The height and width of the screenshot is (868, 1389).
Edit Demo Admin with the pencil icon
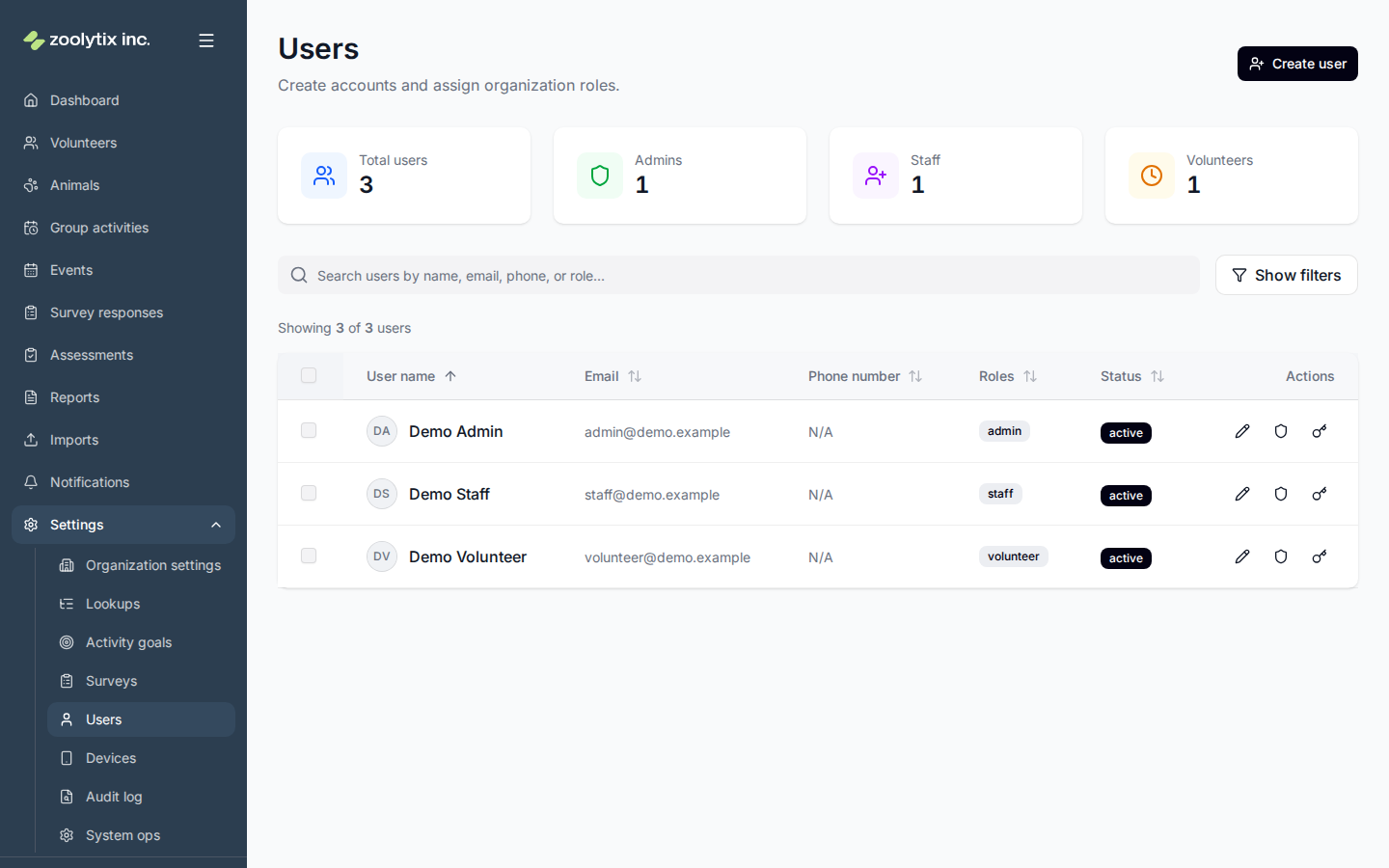click(1242, 431)
